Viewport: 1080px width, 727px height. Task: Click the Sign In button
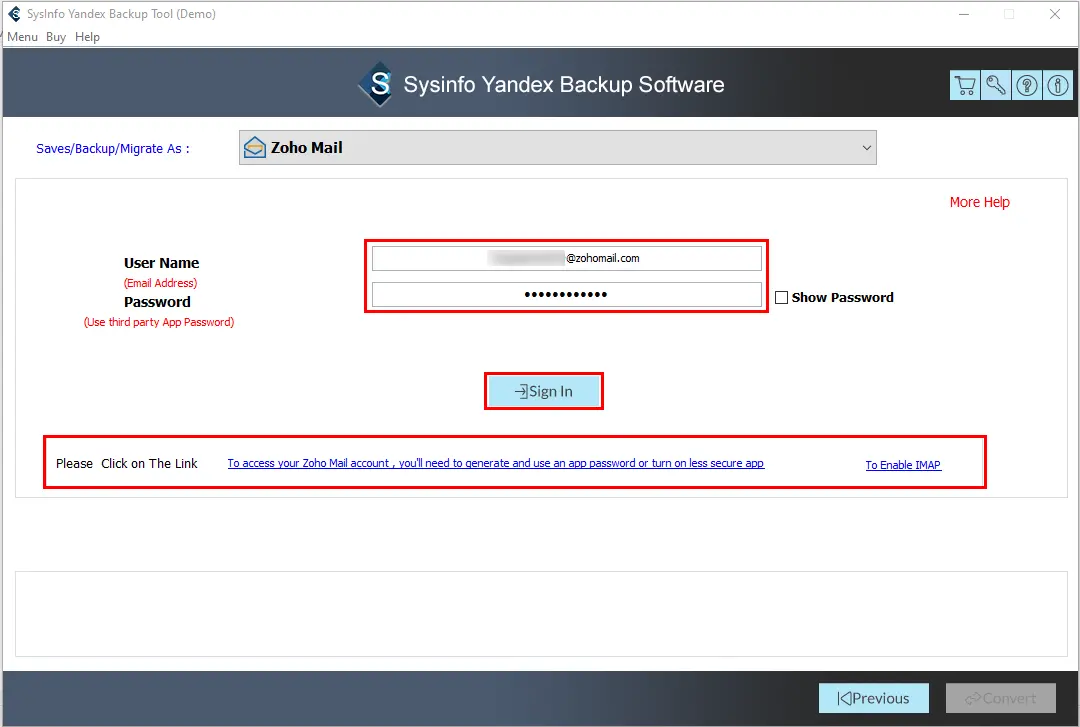pos(543,391)
